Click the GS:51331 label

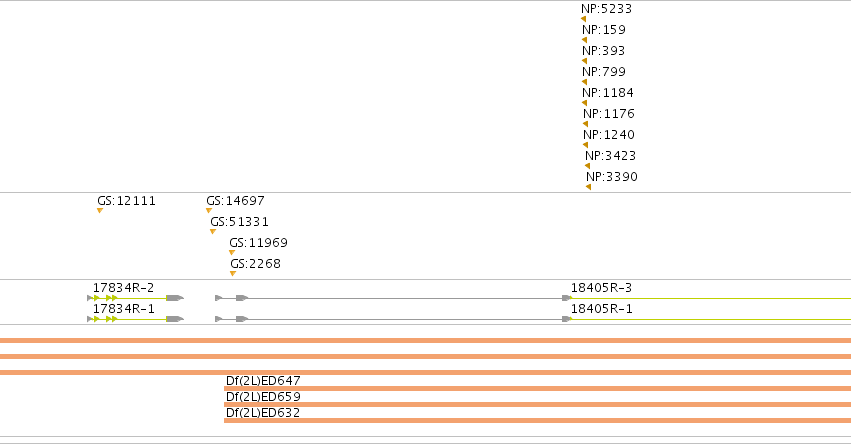click(x=239, y=222)
